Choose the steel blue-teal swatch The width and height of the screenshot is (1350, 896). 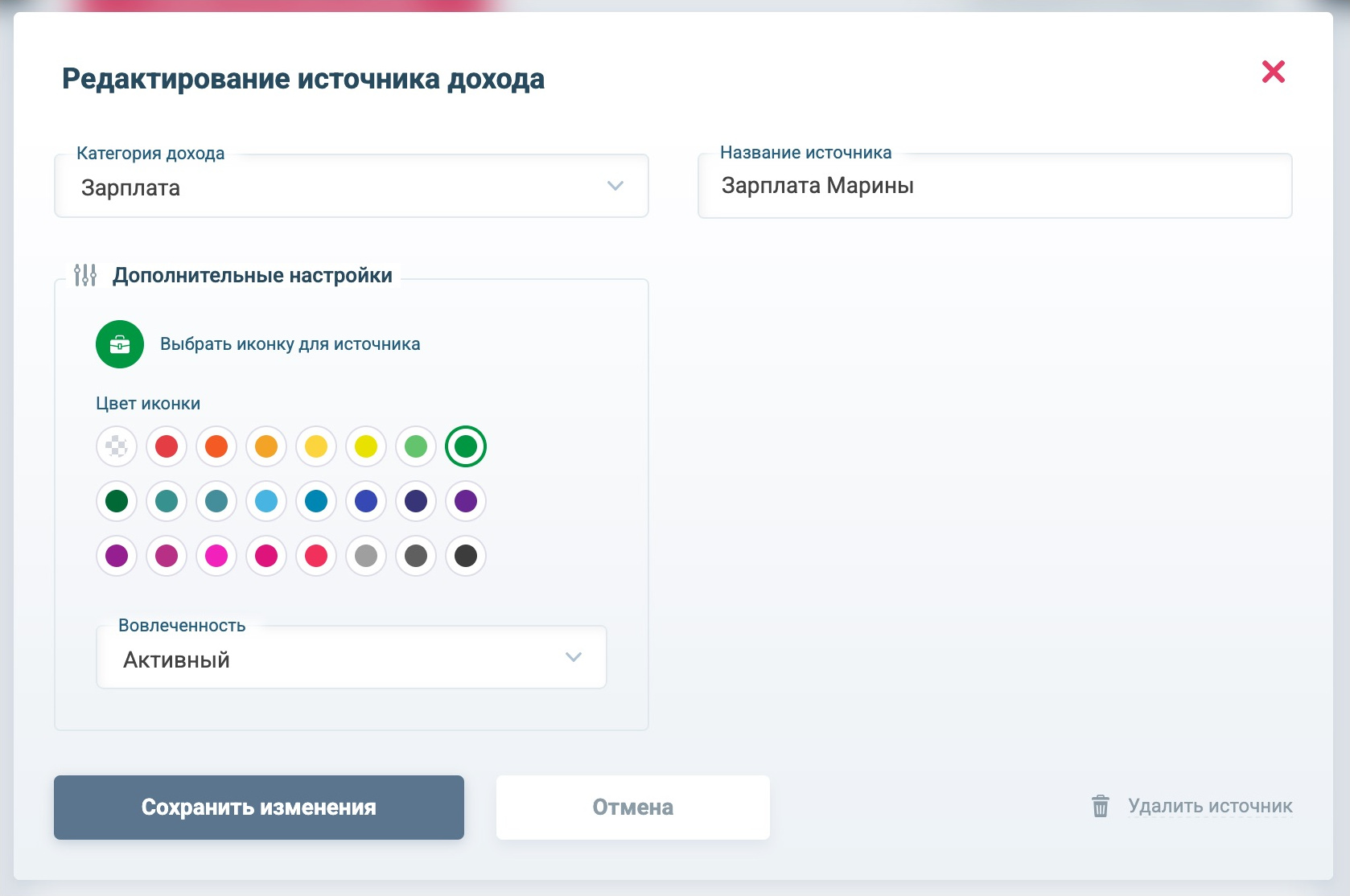216,501
